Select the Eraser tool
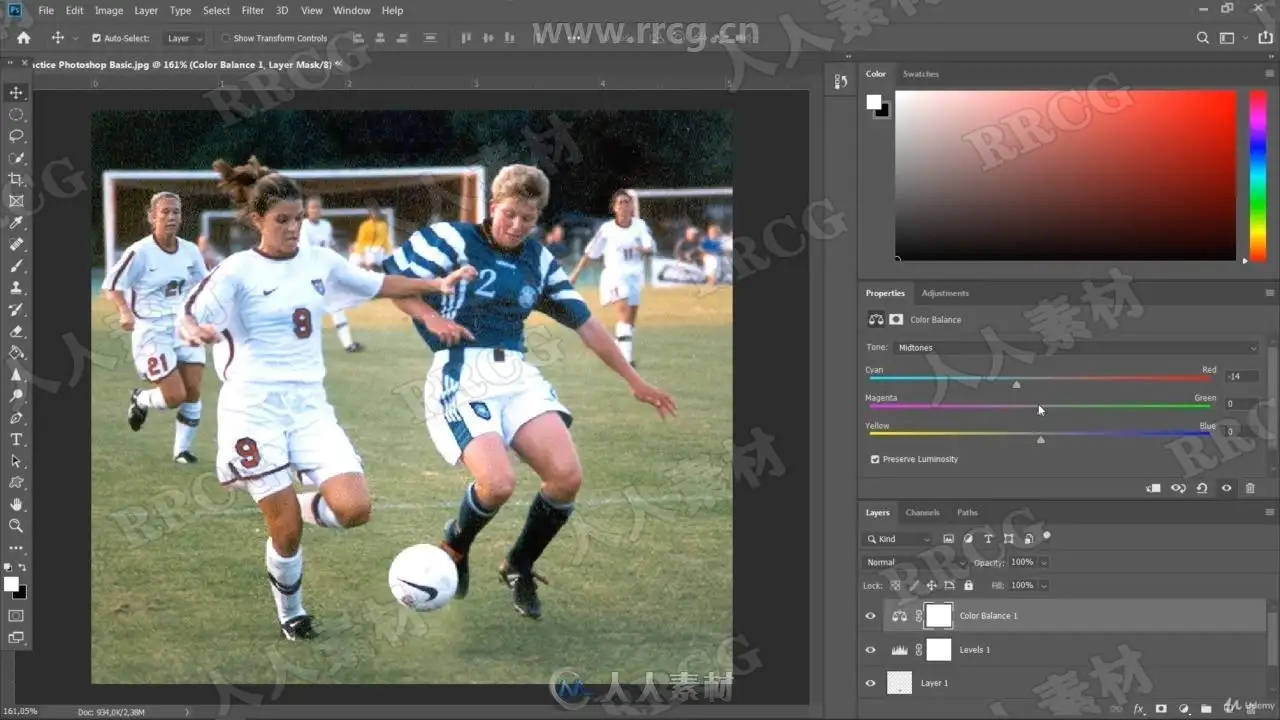 point(16,331)
